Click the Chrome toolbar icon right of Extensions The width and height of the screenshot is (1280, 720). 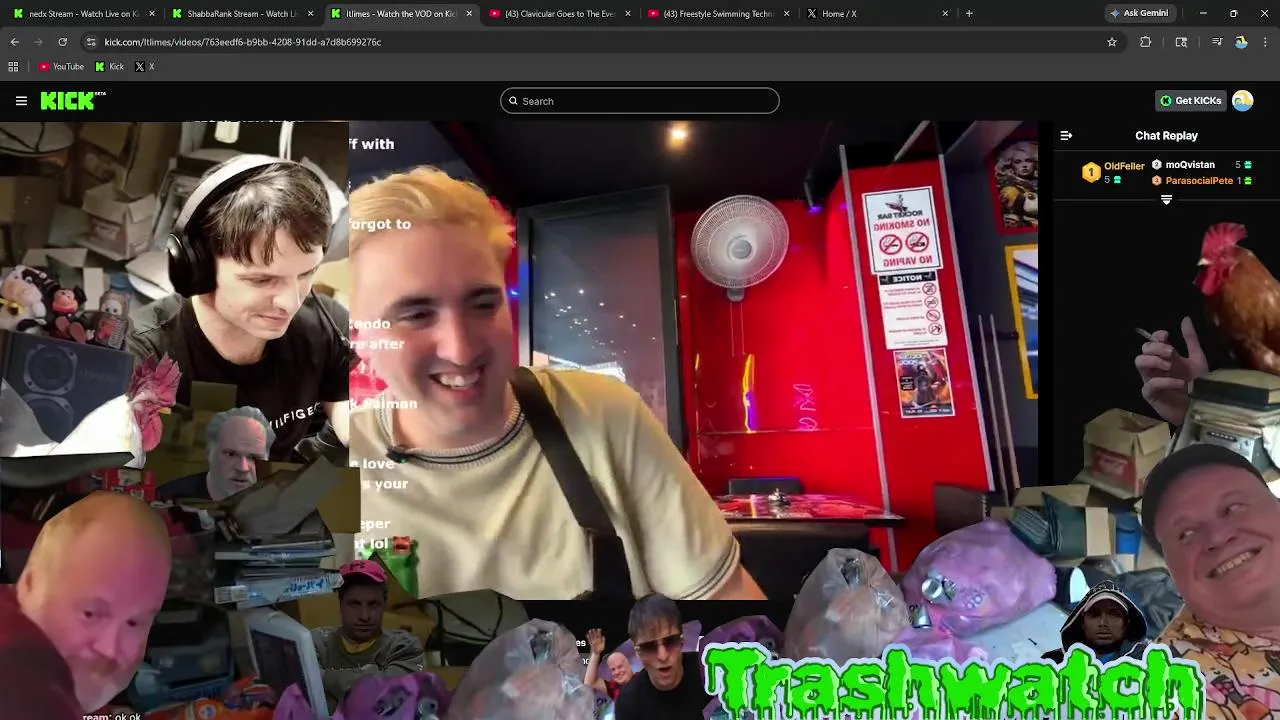click(x=1181, y=42)
